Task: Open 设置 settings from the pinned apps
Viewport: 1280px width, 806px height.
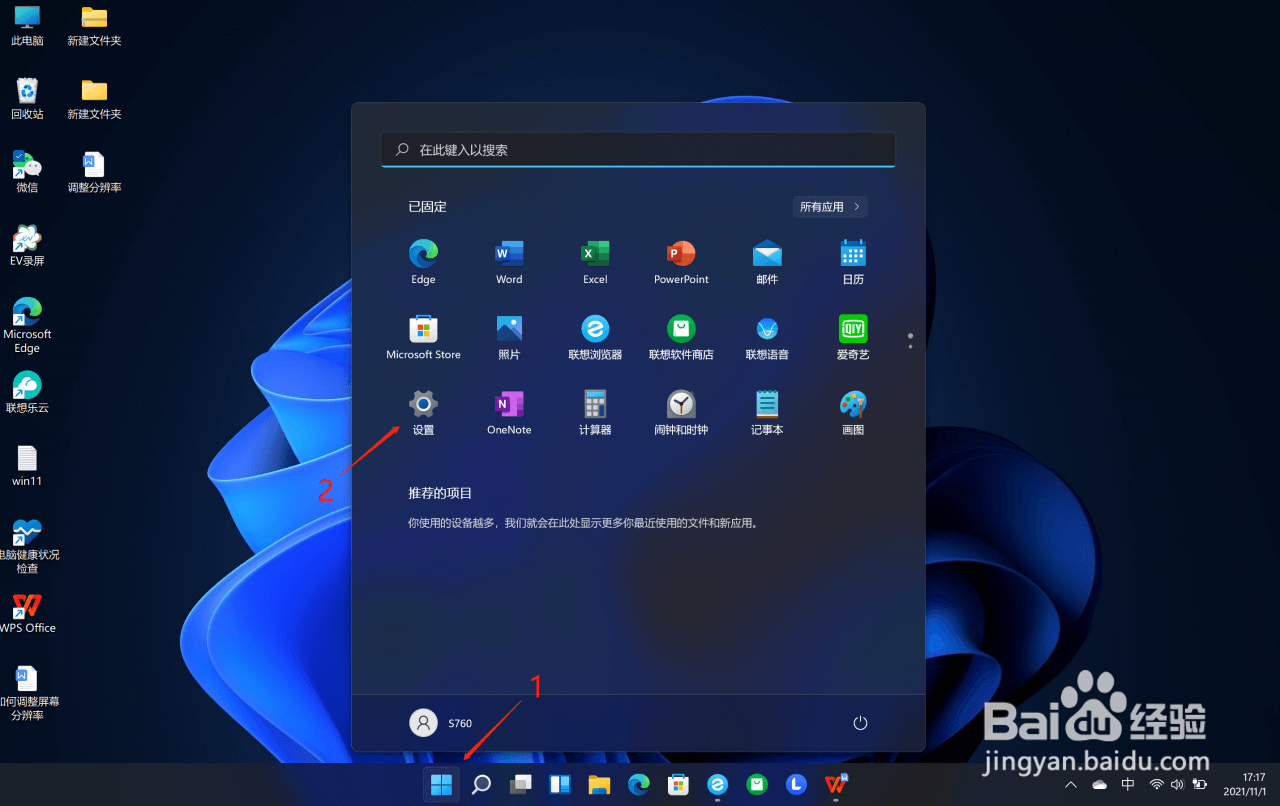Action: (423, 412)
